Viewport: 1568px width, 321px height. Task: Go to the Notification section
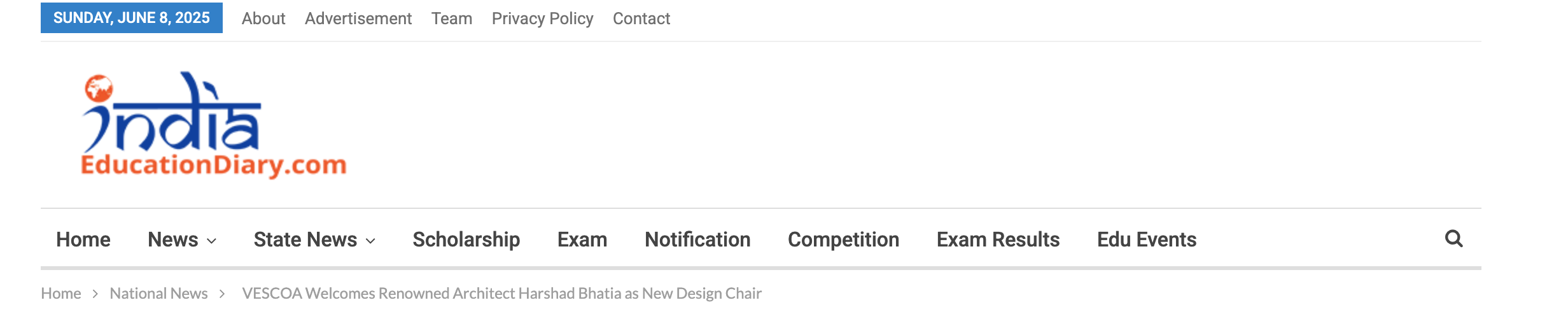(697, 239)
